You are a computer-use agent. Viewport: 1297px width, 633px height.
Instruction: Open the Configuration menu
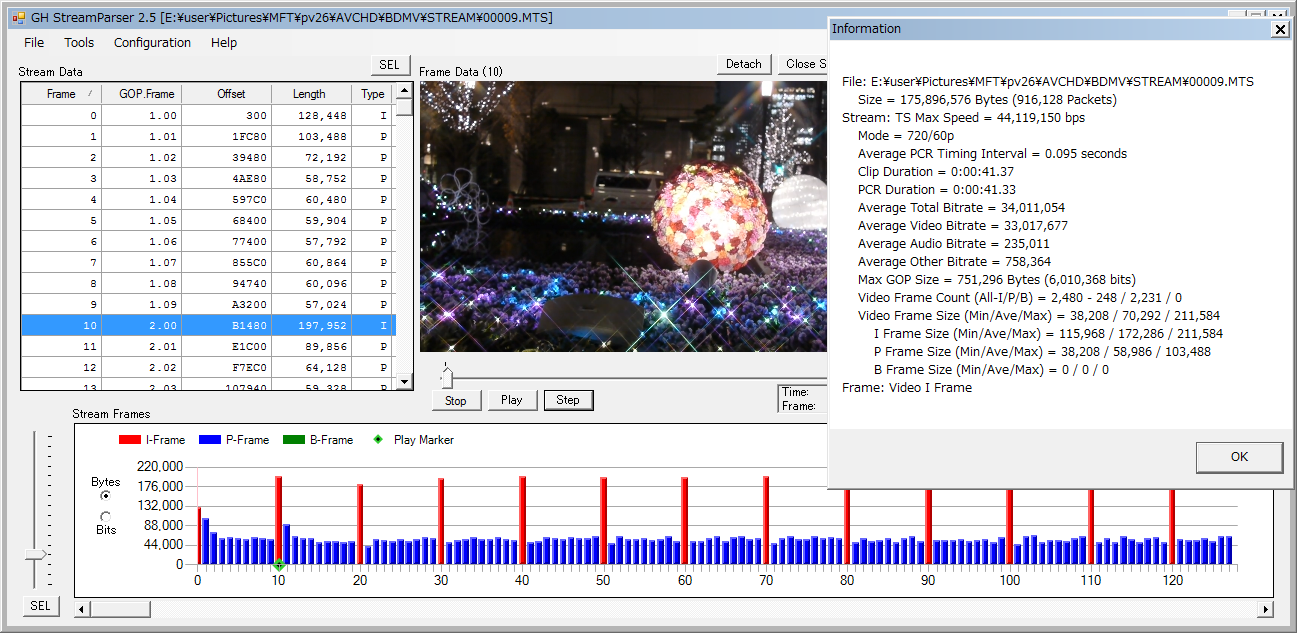(152, 43)
